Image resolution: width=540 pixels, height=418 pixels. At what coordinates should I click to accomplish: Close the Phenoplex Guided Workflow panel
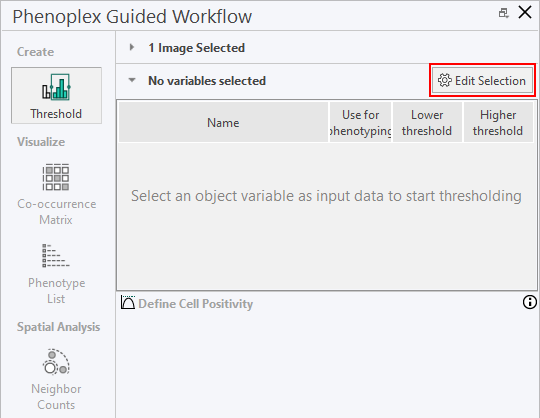(x=525, y=13)
